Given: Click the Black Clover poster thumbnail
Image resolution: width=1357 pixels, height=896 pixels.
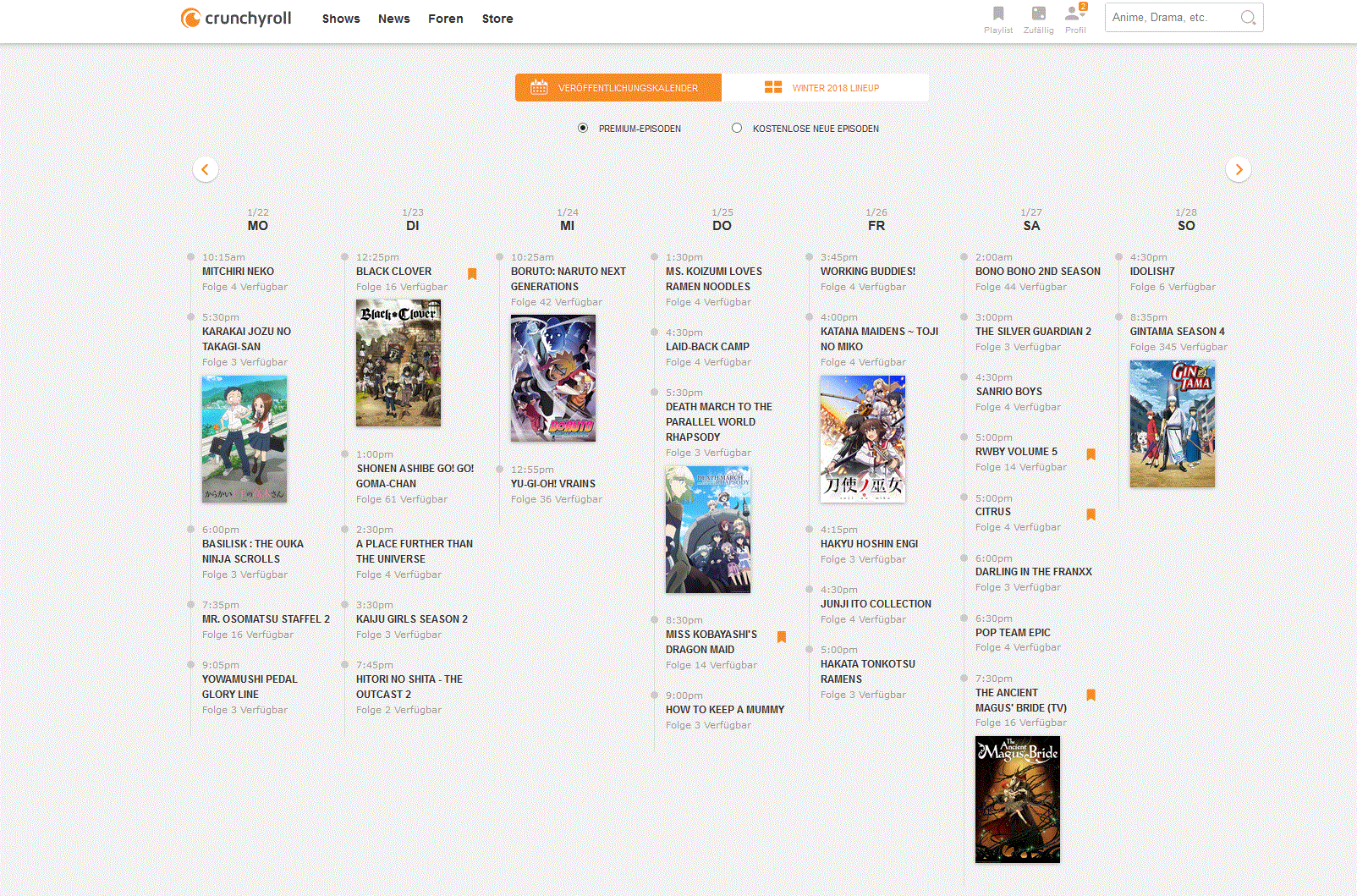Looking at the screenshot, I should pos(398,363).
